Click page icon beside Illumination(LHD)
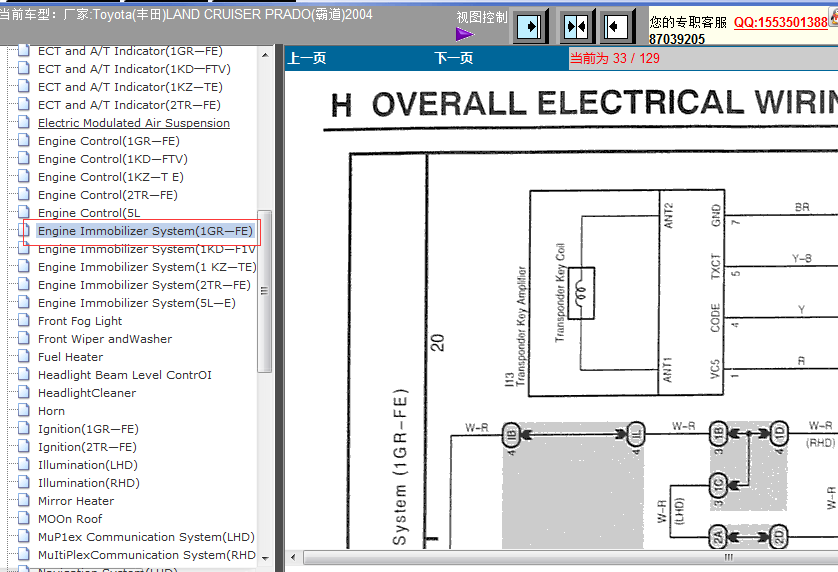Viewport: 838px width, 572px height. point(24,464)
